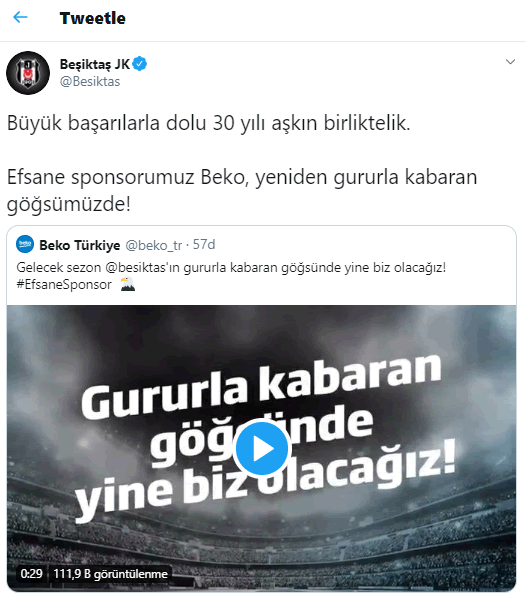Click the 111,9 B görüntülenme view count
The width and height of the screenshot is (526, 601).
coord(110,574)
